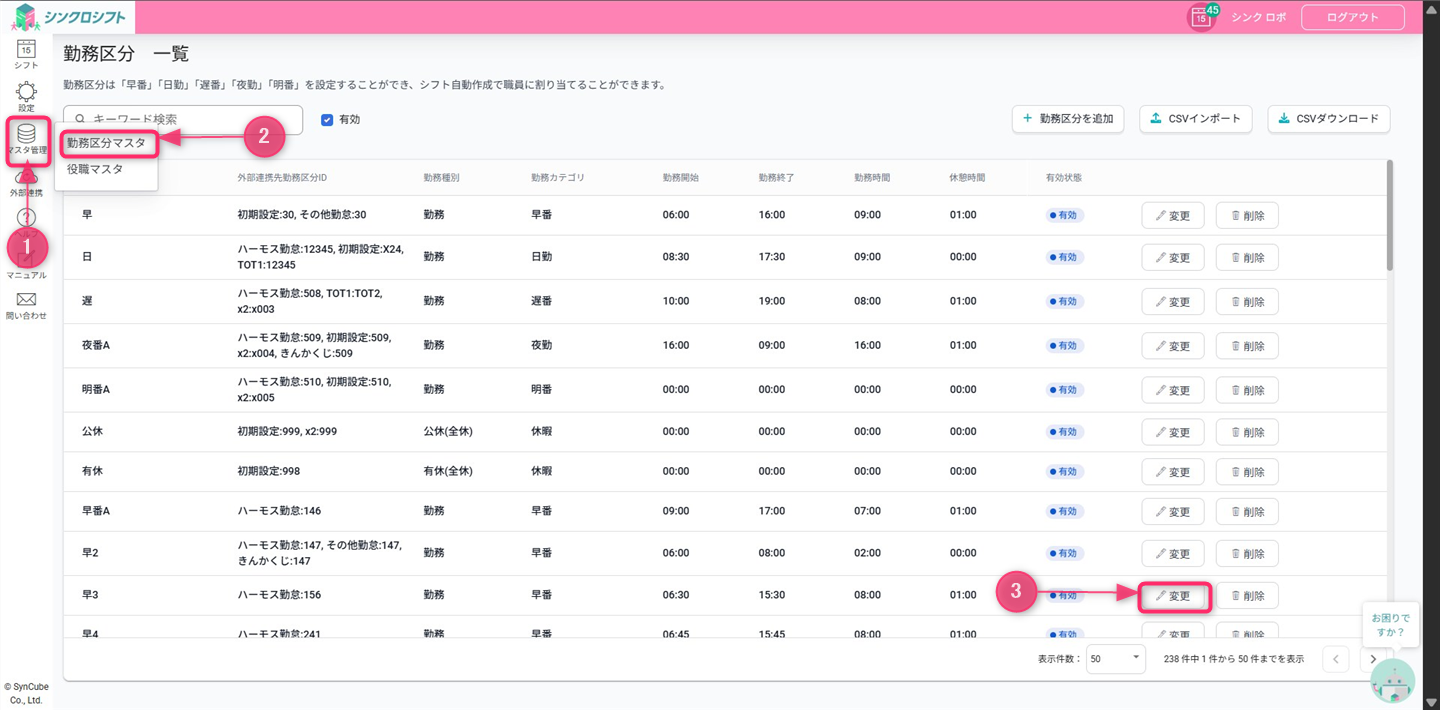Click 削除 for the 早 row

coord(1247,216)
